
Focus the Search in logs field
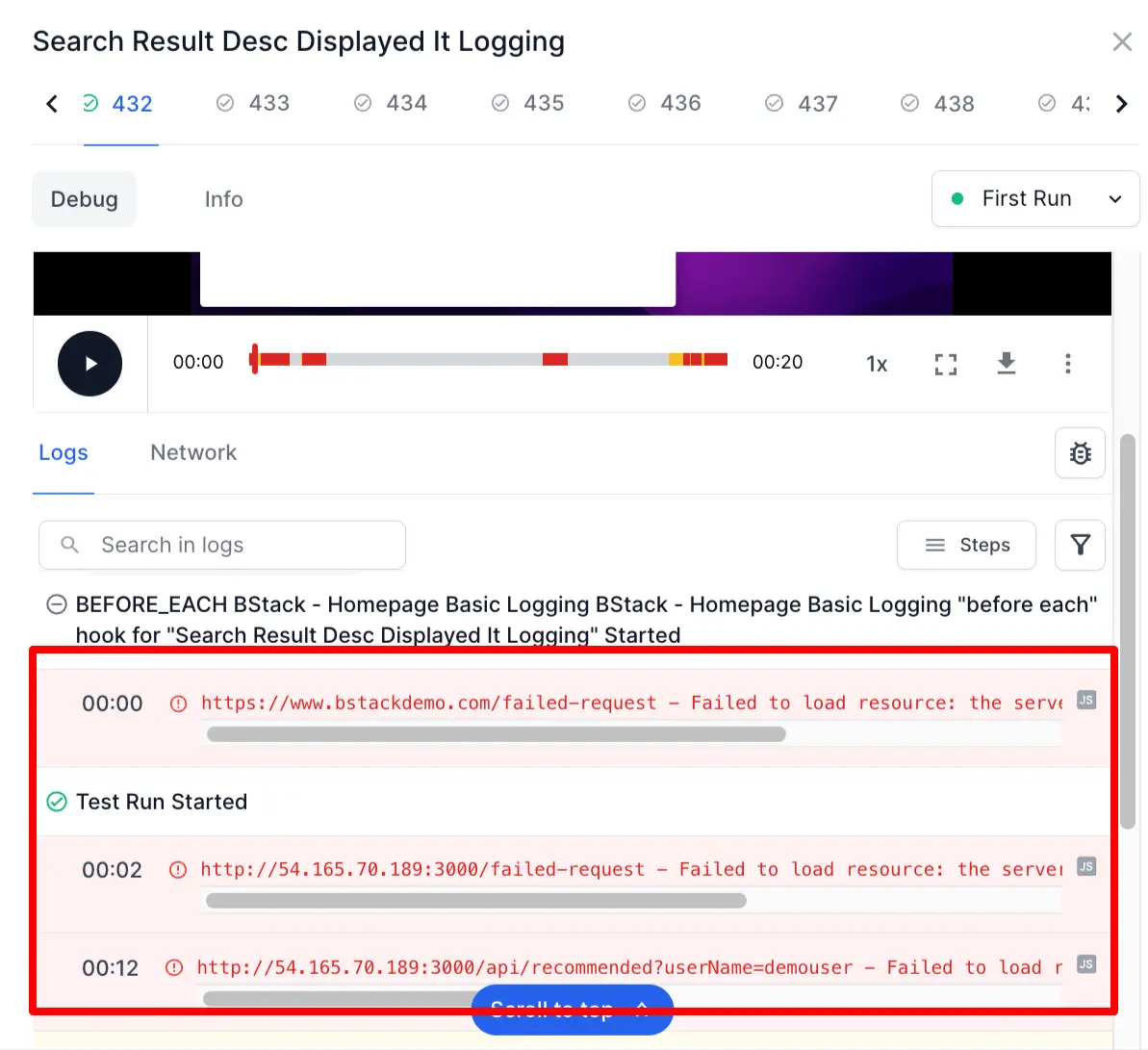click(x=231, y=546)
